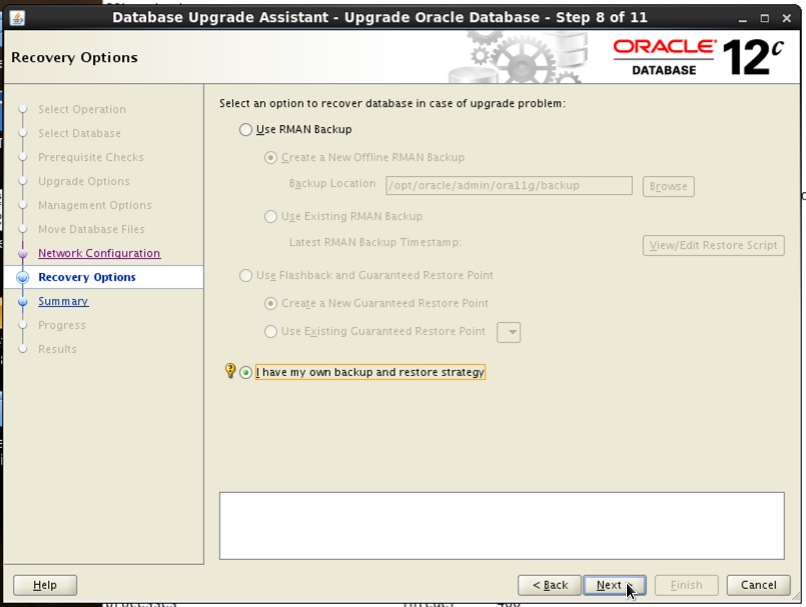Screen dimensions: 806x607
Task: Click the Recovery Options page heading
Action: pyautogui.click(x=75, y=57)
